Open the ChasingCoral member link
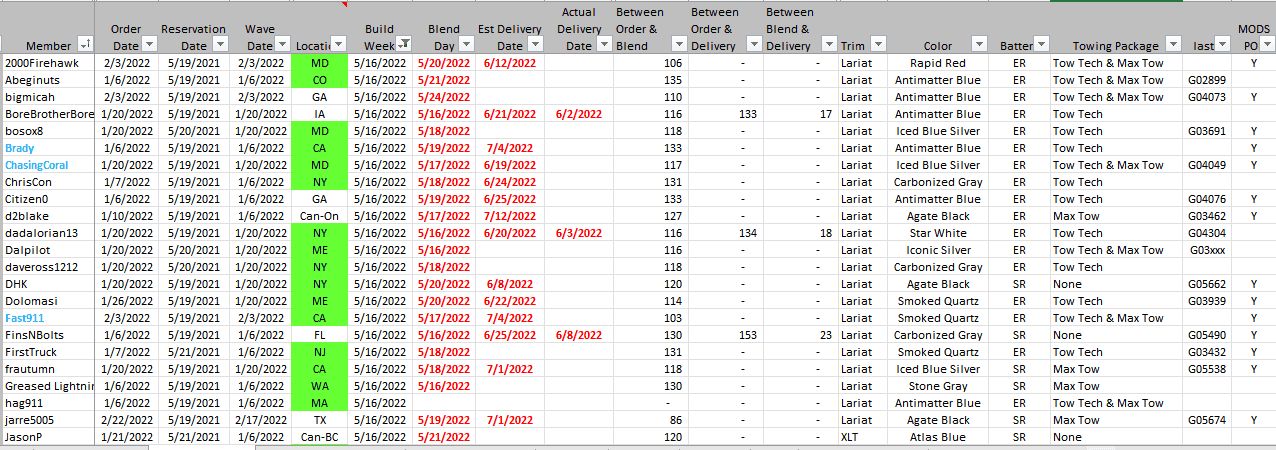 coord(38,165)
